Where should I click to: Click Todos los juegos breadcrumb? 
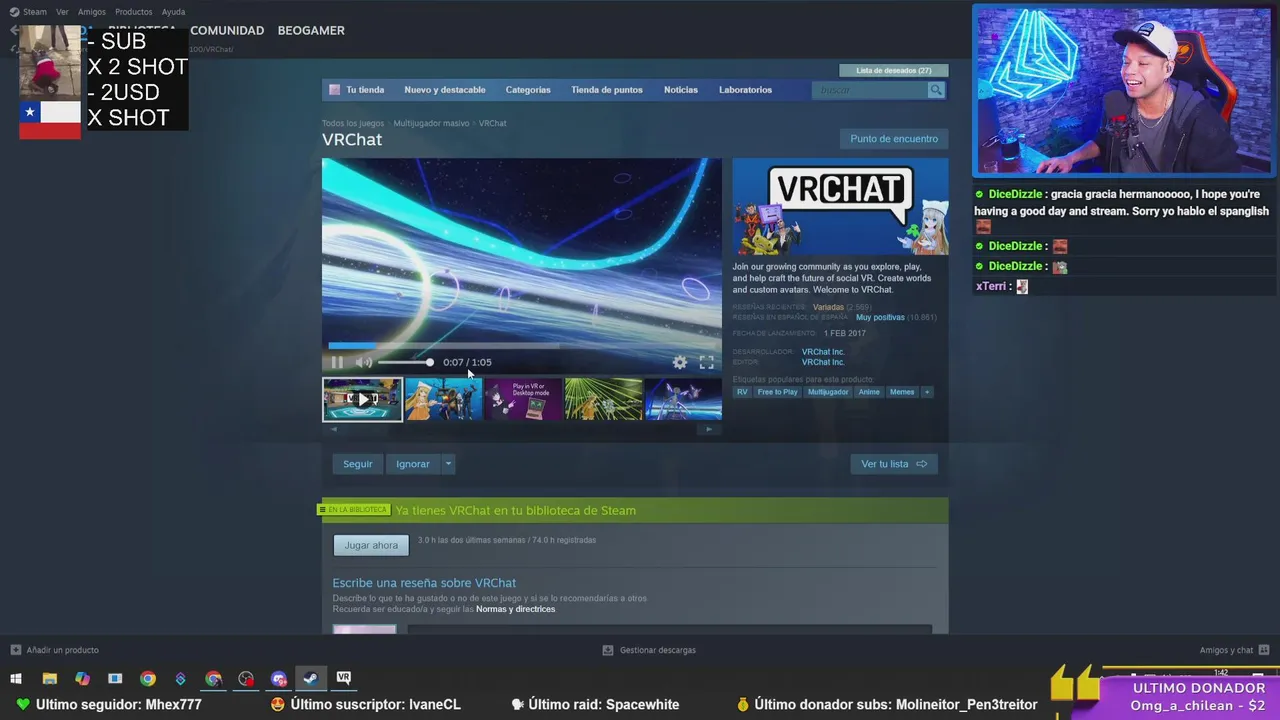(x=353, y=123)
